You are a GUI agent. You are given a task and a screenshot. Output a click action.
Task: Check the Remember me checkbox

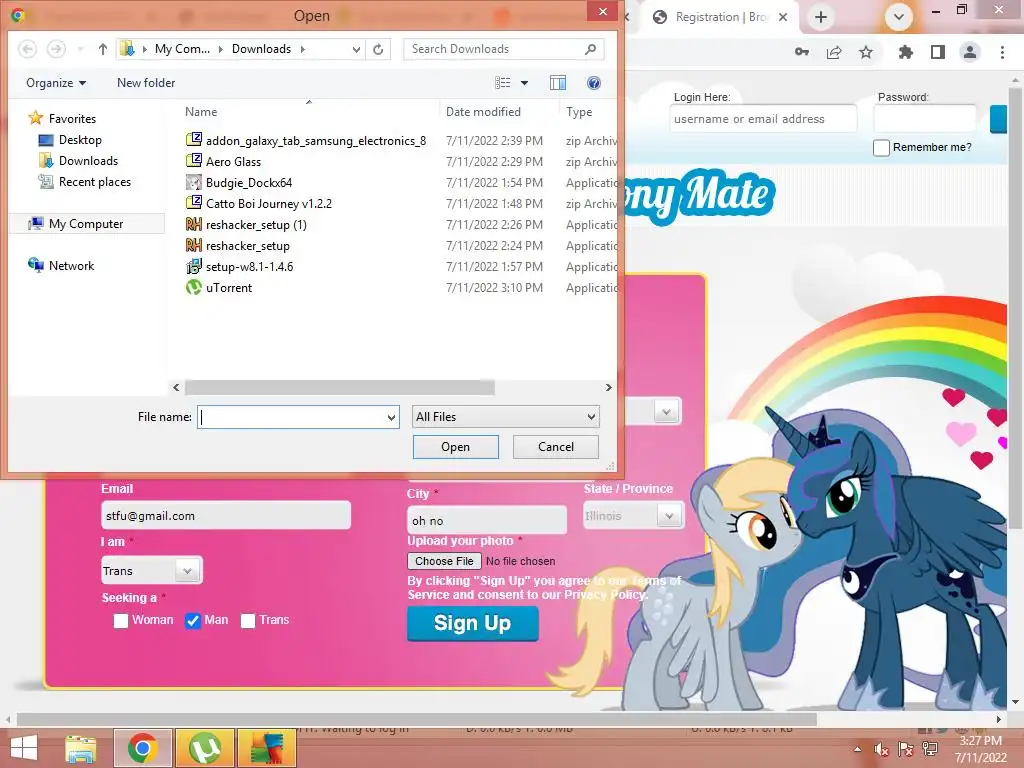point(881,148)
